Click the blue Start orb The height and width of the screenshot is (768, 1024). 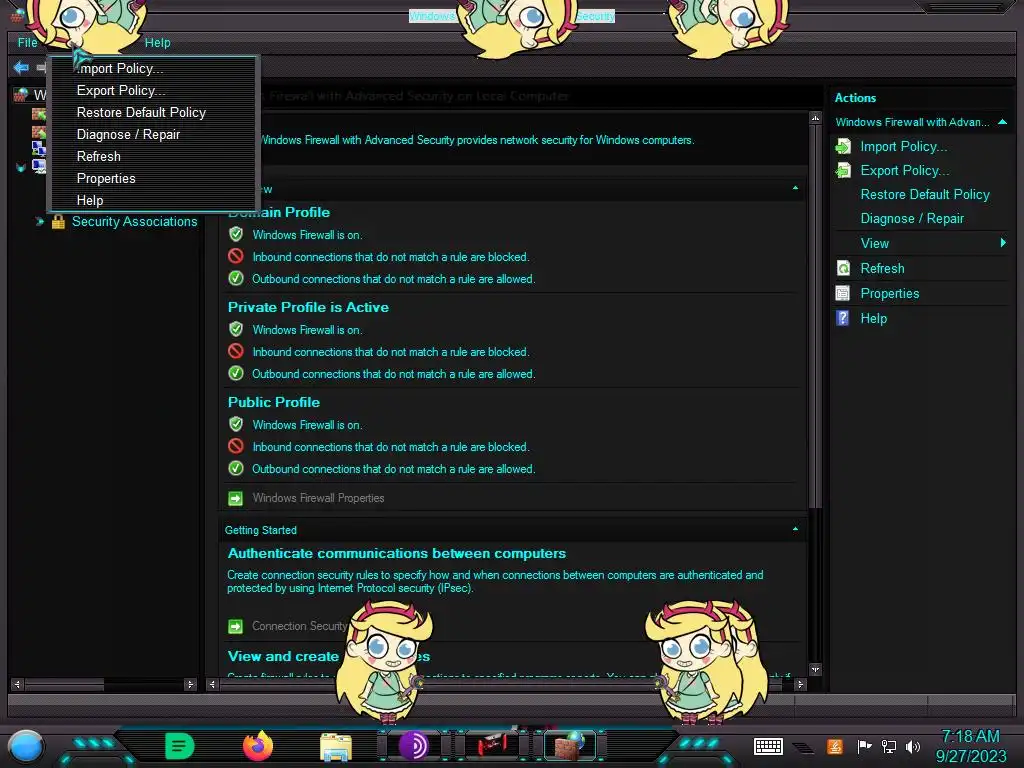click(26, 747)
